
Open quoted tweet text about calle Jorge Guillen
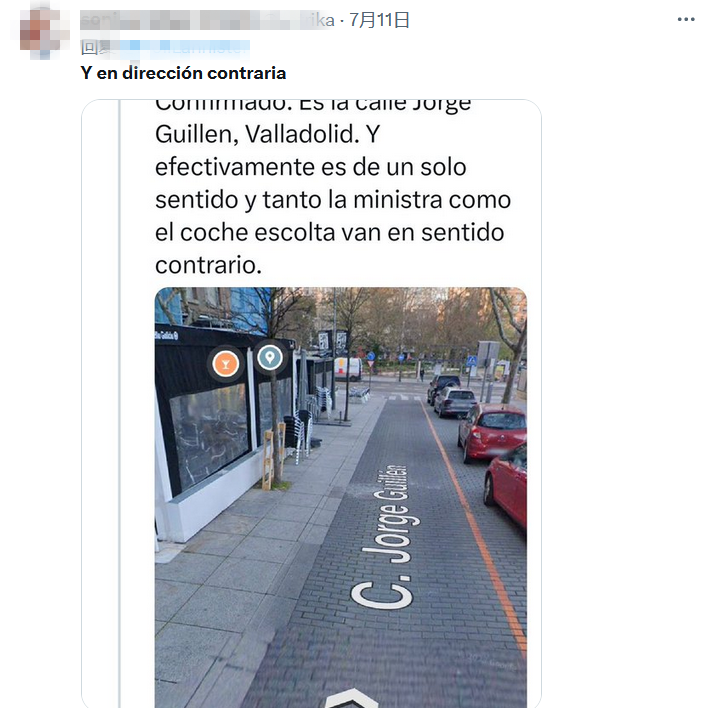(x=333, y=188)
